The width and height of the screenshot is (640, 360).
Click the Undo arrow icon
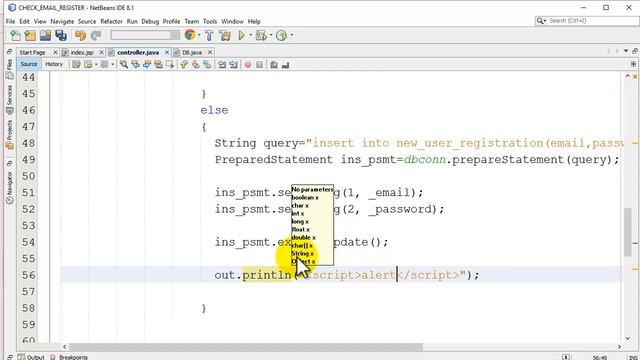click(80, 36)
